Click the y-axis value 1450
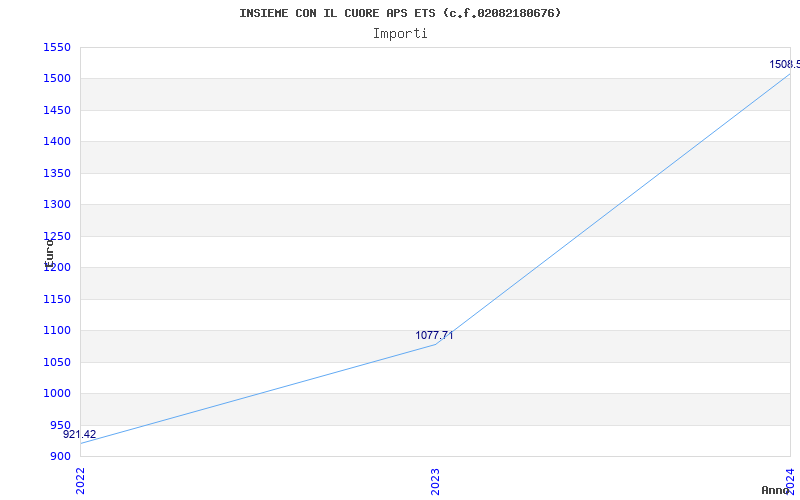 (x=57, y=110)
